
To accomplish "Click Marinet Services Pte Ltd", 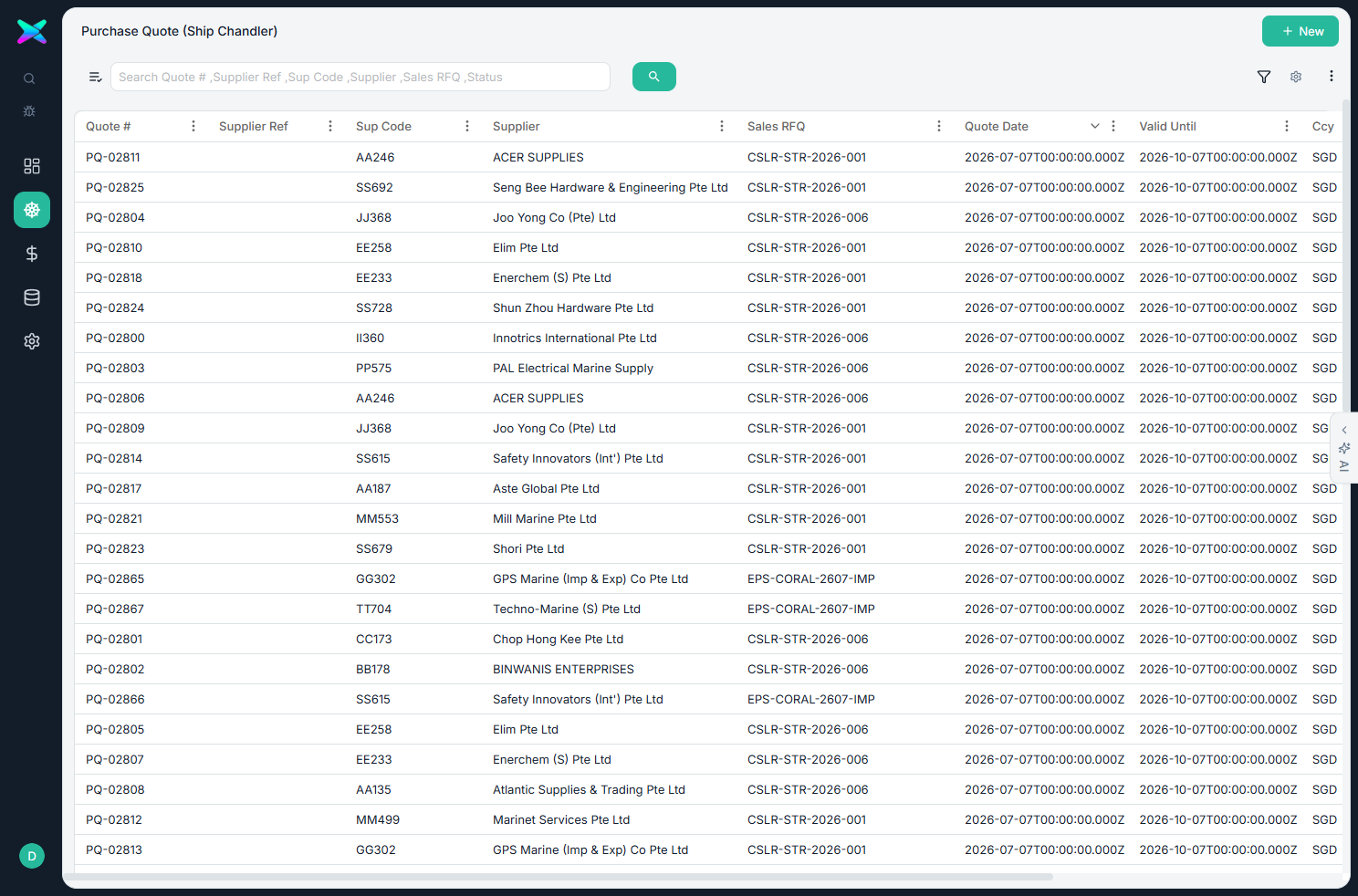I will pyautogui.click(x=561, y=819).
